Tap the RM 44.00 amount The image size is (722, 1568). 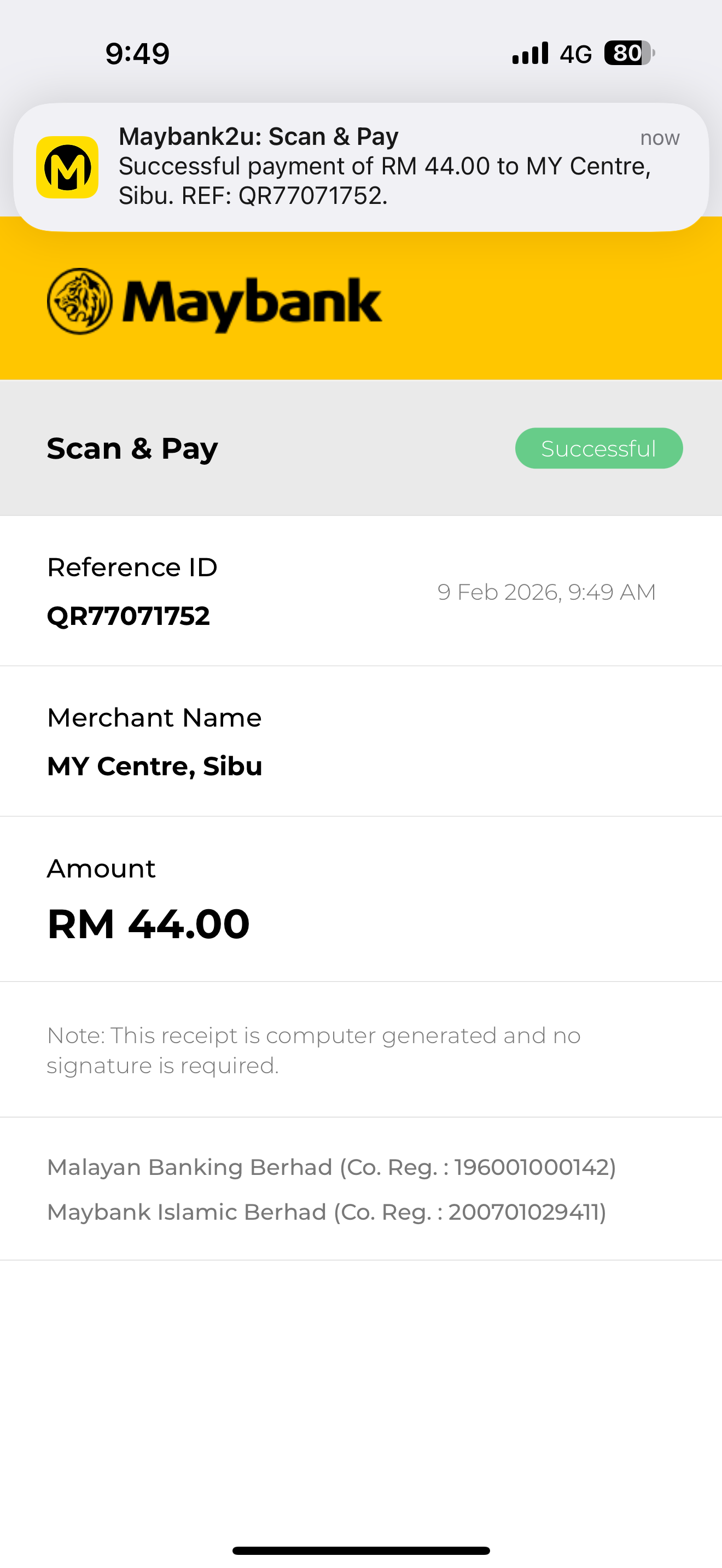click(149, 924)
